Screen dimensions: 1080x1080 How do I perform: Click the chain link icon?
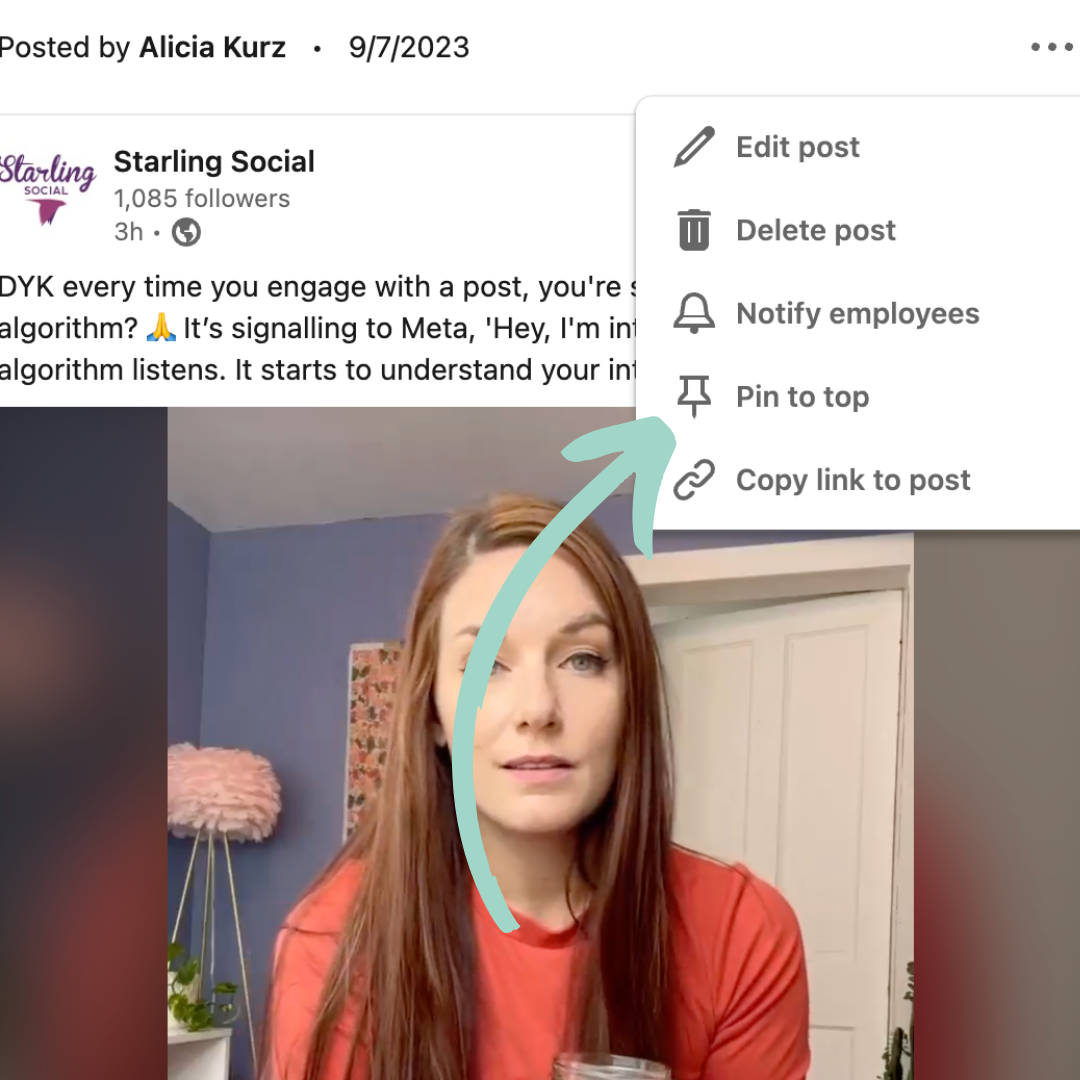(694, 480)
